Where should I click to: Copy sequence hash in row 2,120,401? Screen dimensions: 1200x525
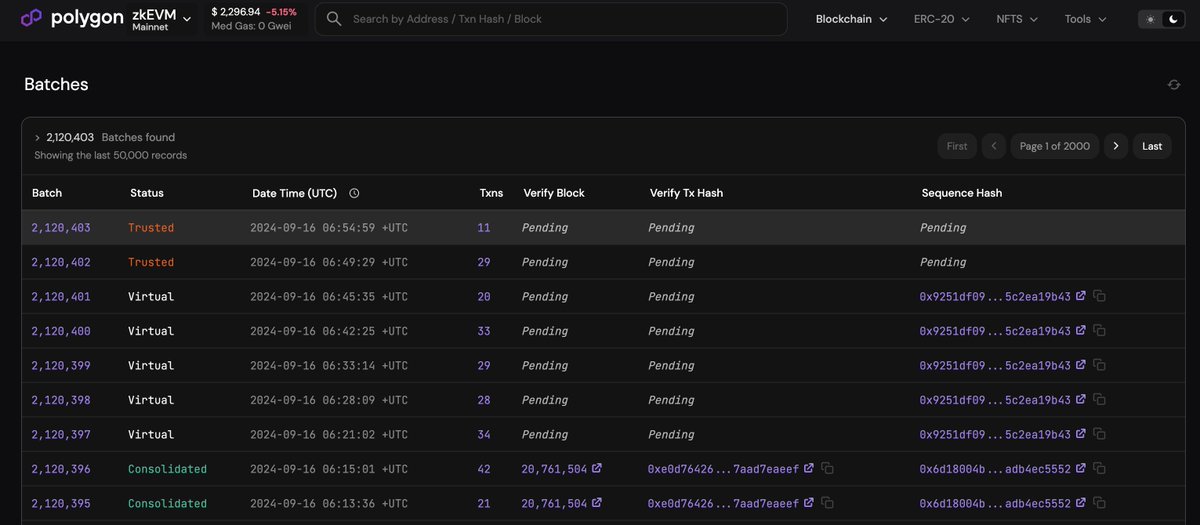pyautogui.click(x=1099, y=297)
